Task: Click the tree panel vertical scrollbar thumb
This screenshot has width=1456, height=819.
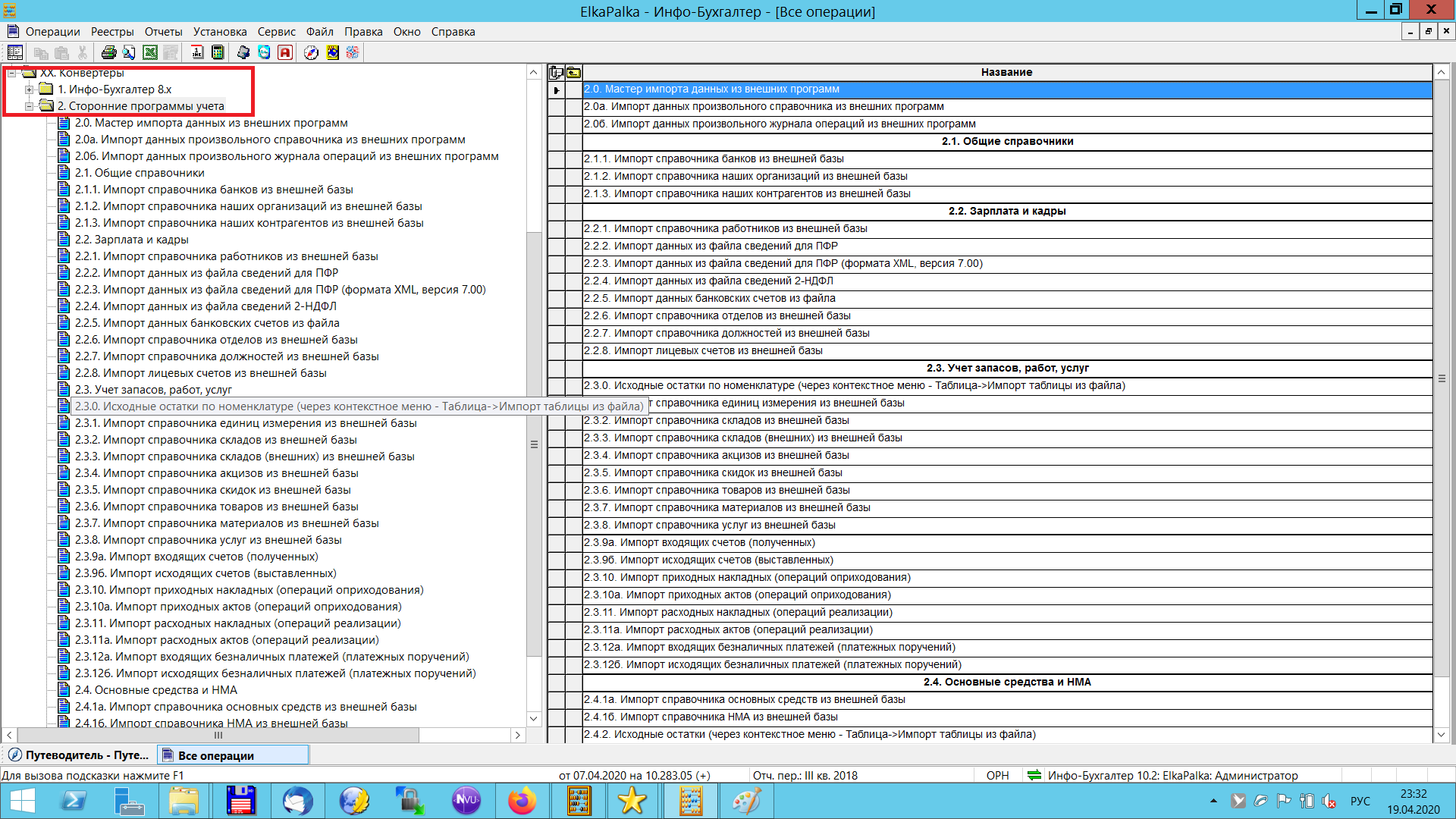Action: (x=534, y=444)
